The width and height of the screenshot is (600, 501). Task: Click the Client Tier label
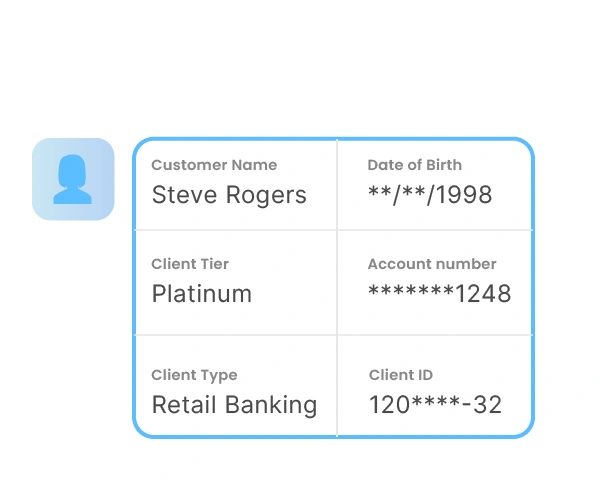tap(190, 264)
